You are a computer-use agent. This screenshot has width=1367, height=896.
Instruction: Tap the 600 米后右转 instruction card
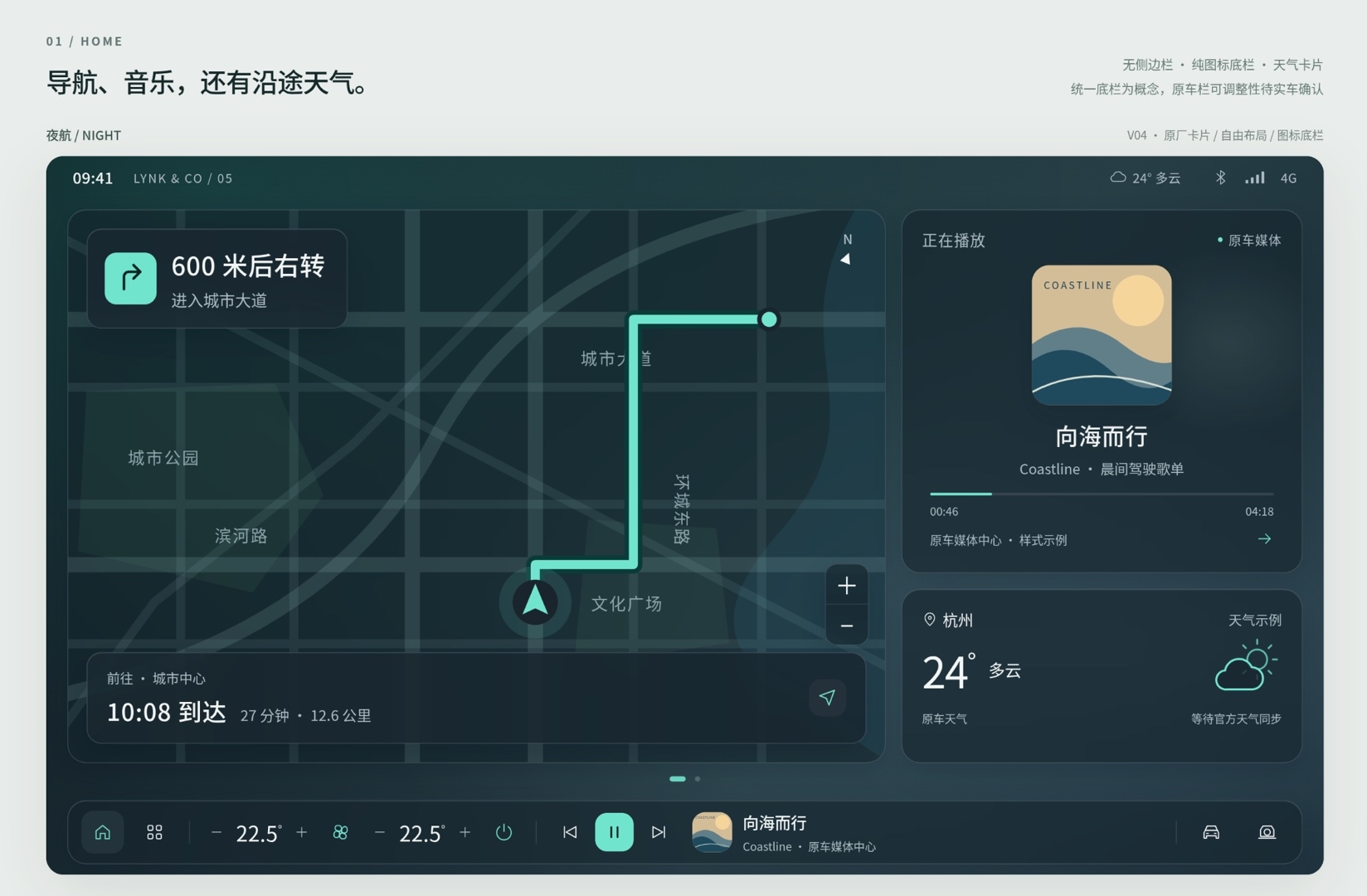click(x=217, y=279)
